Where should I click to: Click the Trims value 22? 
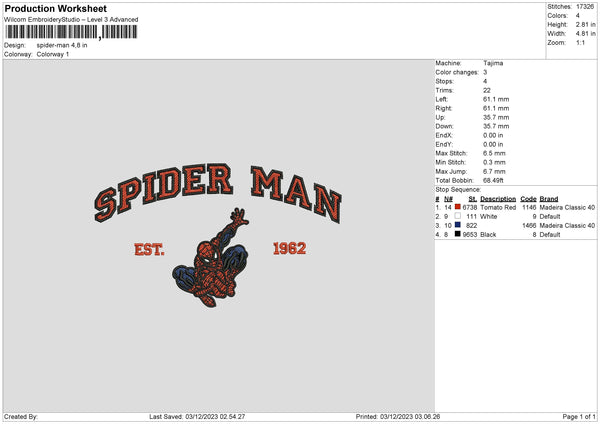(486, 90)
